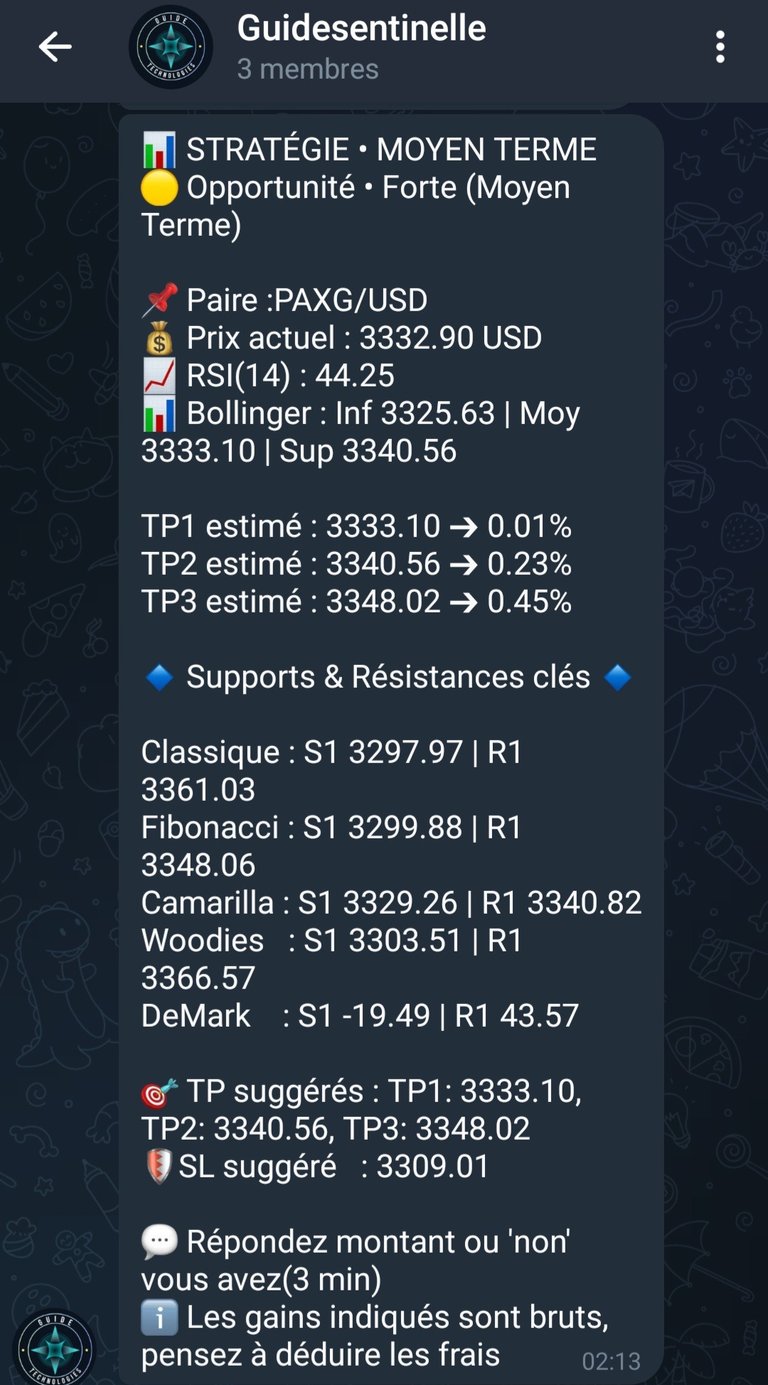768x1385 pixels.
Task: Go back using the back arrow
Action: 55,47
